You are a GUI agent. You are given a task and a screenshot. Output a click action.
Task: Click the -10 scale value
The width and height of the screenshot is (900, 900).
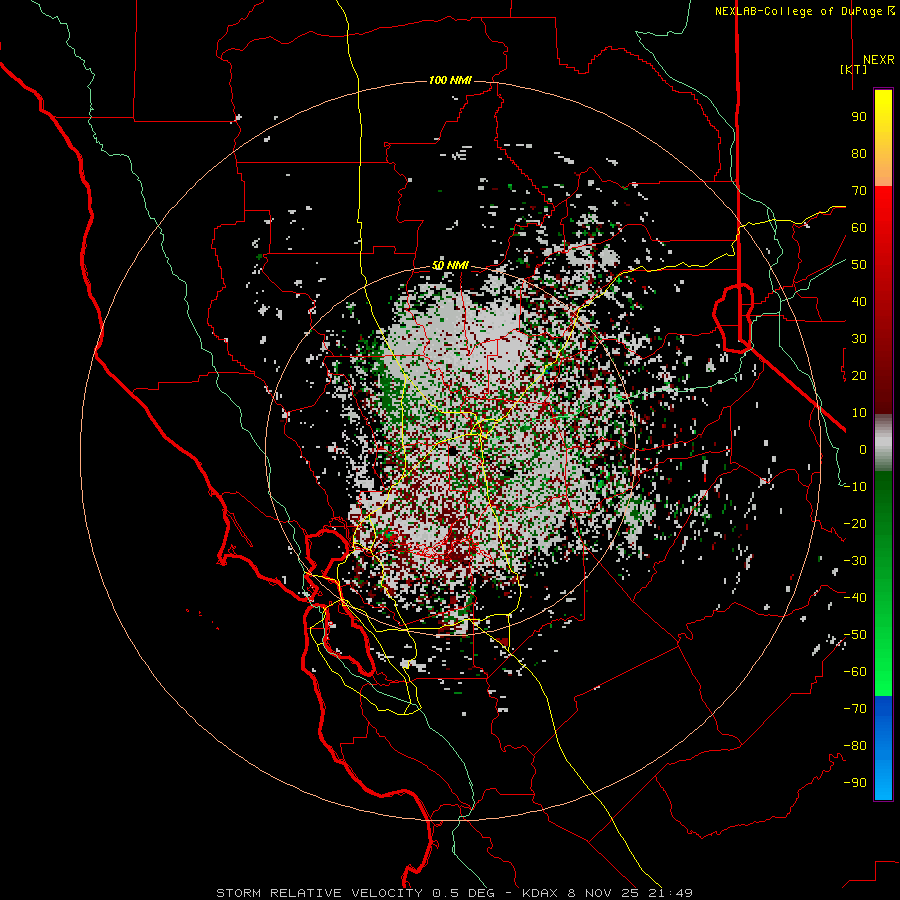pos(855,487)
